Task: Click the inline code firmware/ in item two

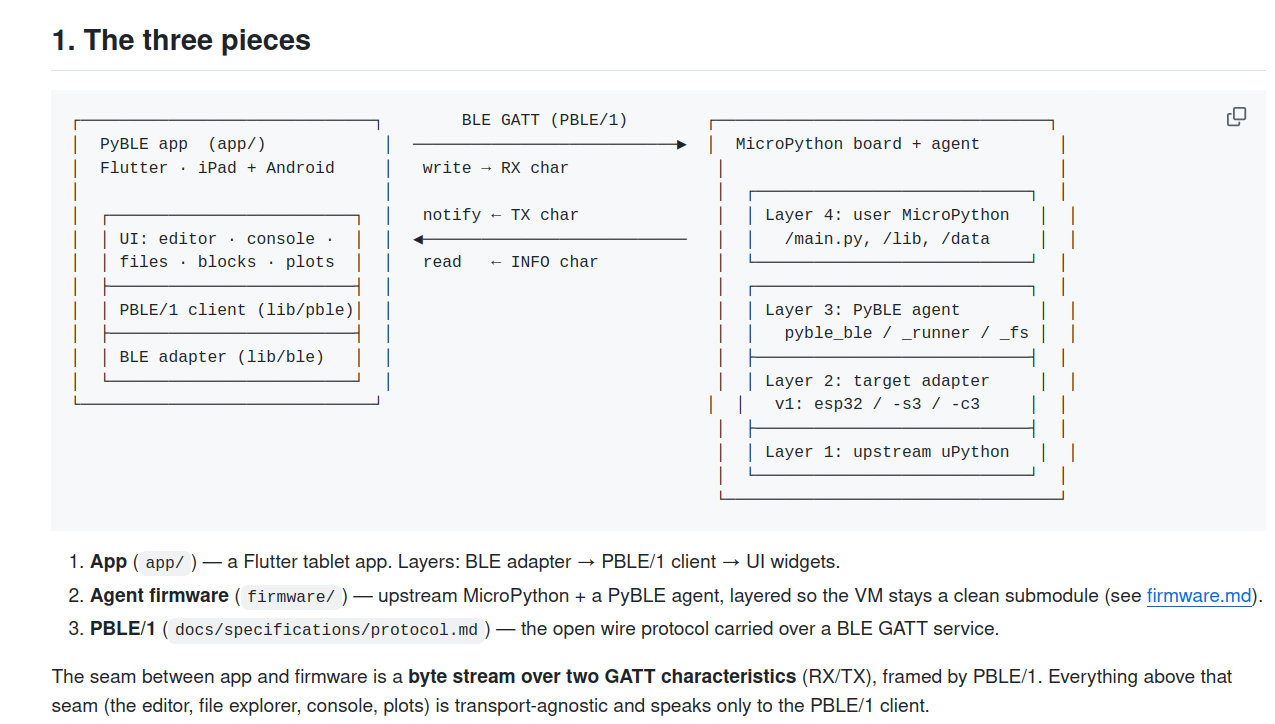Action: pos(291,597)
